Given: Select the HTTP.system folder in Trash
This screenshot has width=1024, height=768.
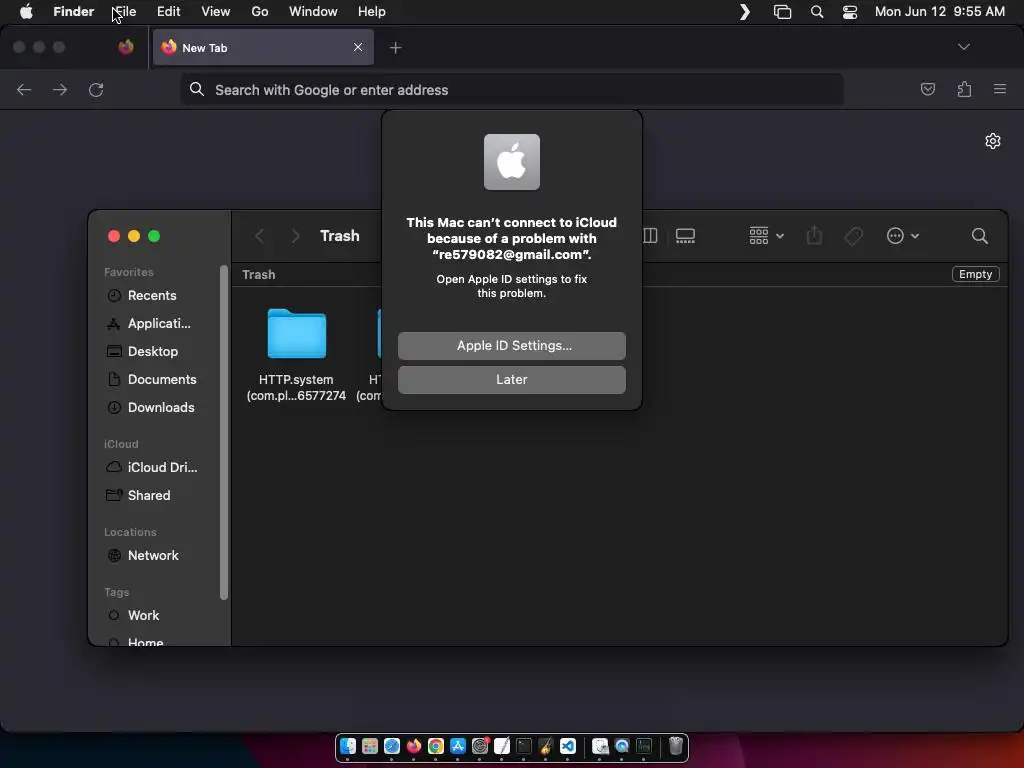Looking at the screenshot, I should coord(296,355).
